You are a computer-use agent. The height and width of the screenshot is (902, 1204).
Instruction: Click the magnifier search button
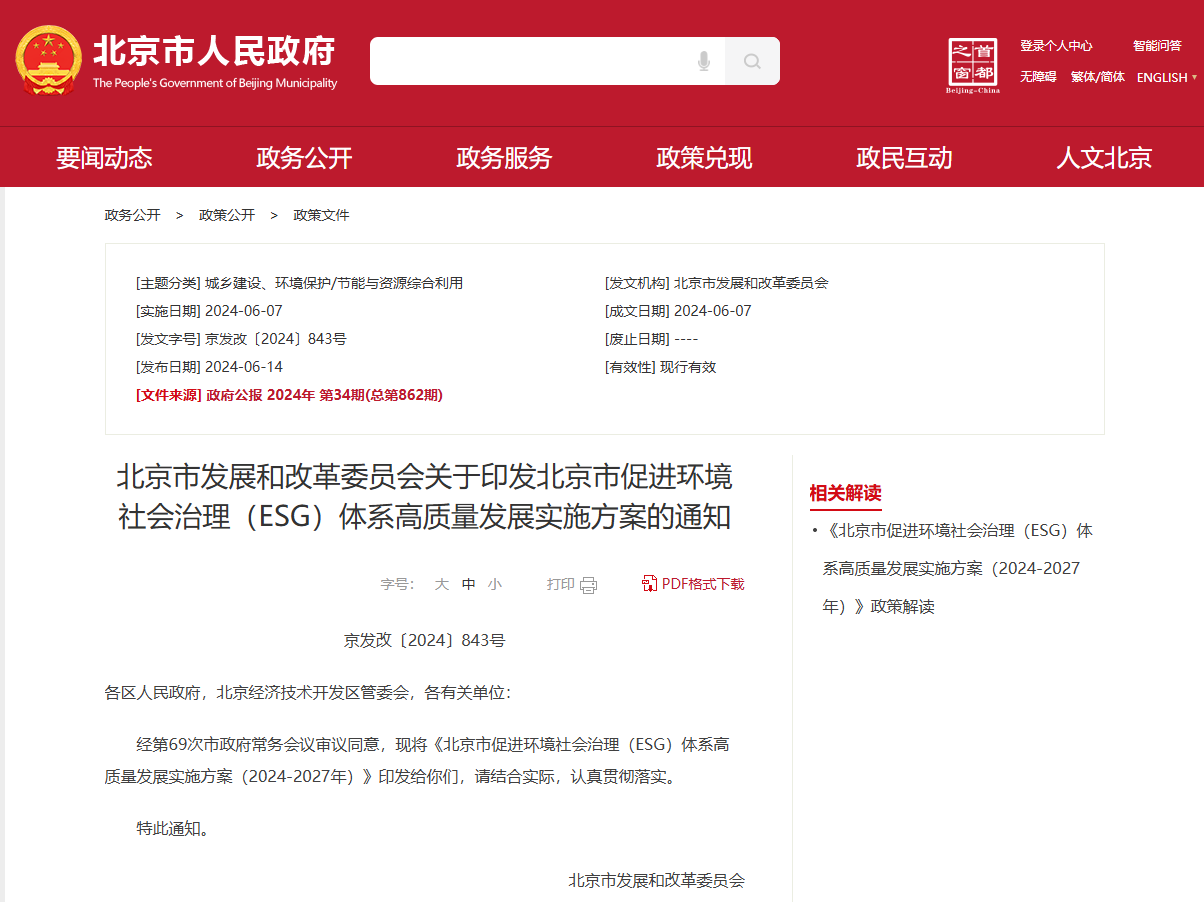tap(752, 62)
